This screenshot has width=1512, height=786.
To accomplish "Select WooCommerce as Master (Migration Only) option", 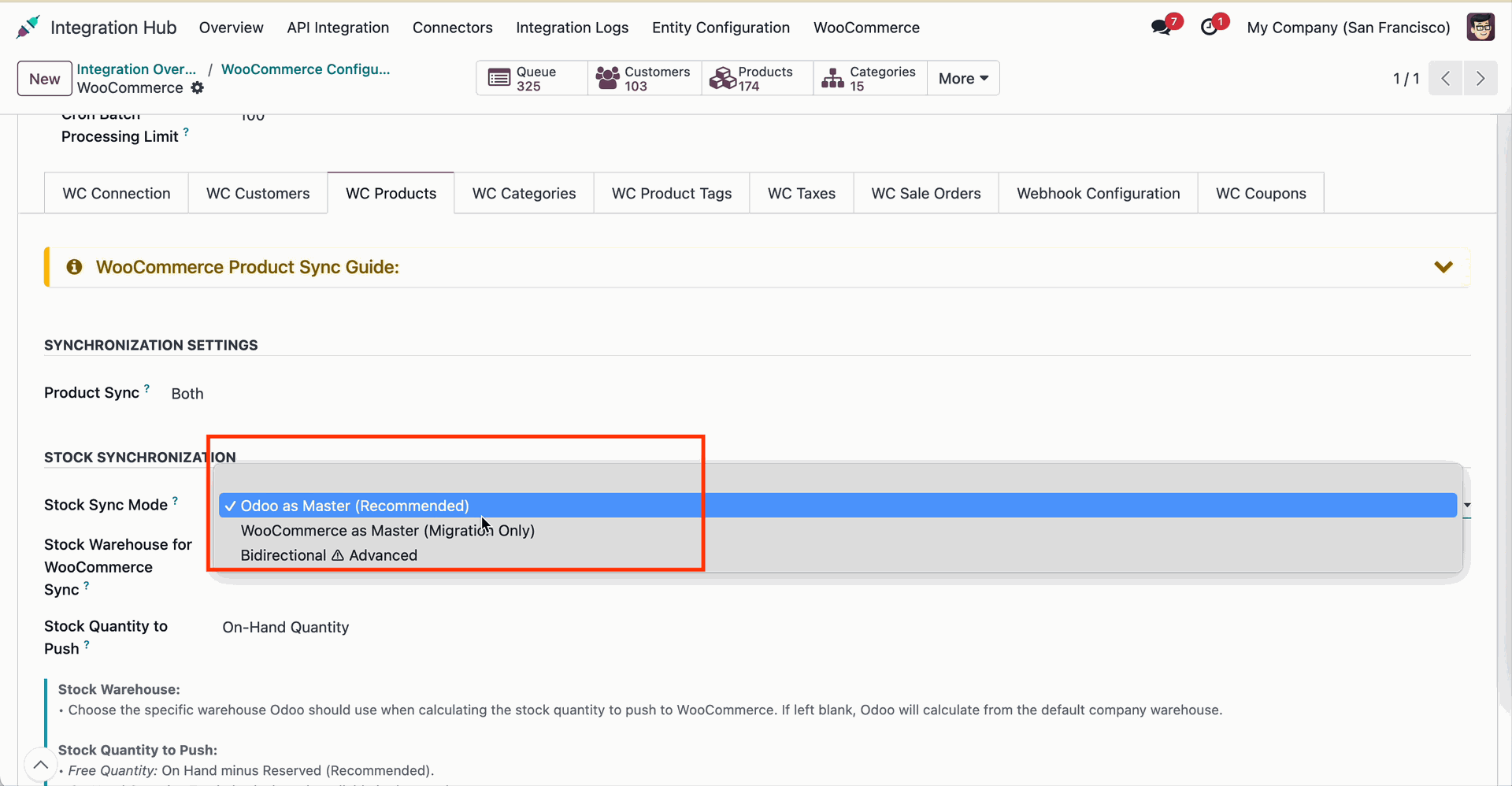I will [x=838, y=531].
